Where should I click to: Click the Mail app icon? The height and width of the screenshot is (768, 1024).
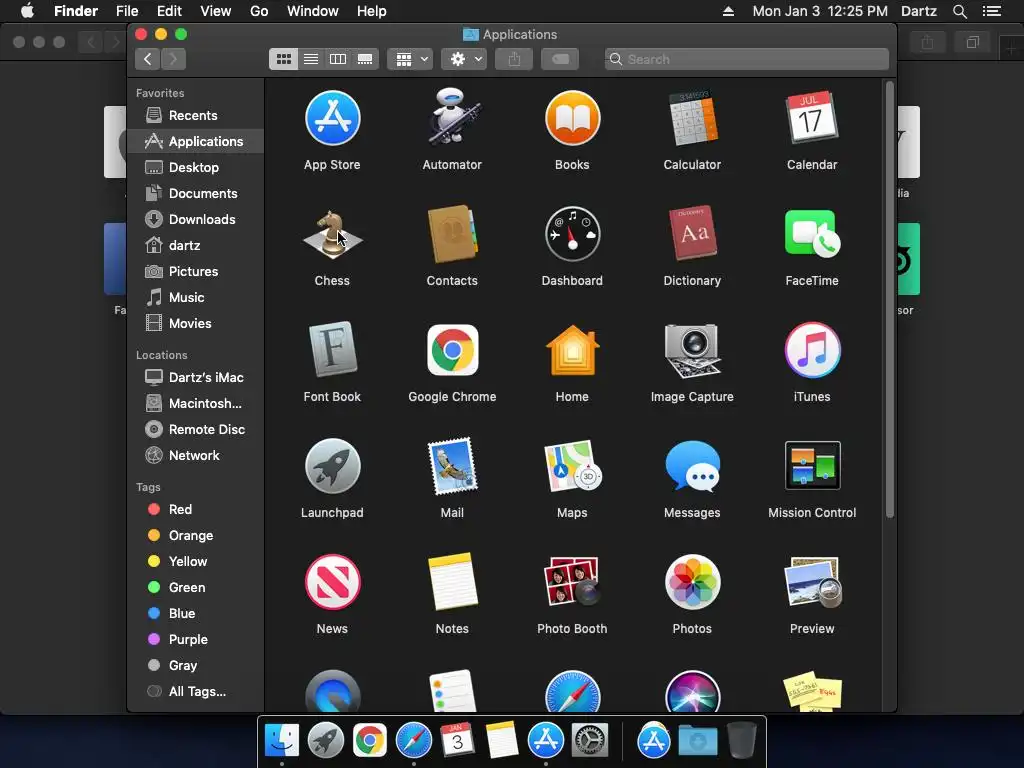click(x=452, y=466)
